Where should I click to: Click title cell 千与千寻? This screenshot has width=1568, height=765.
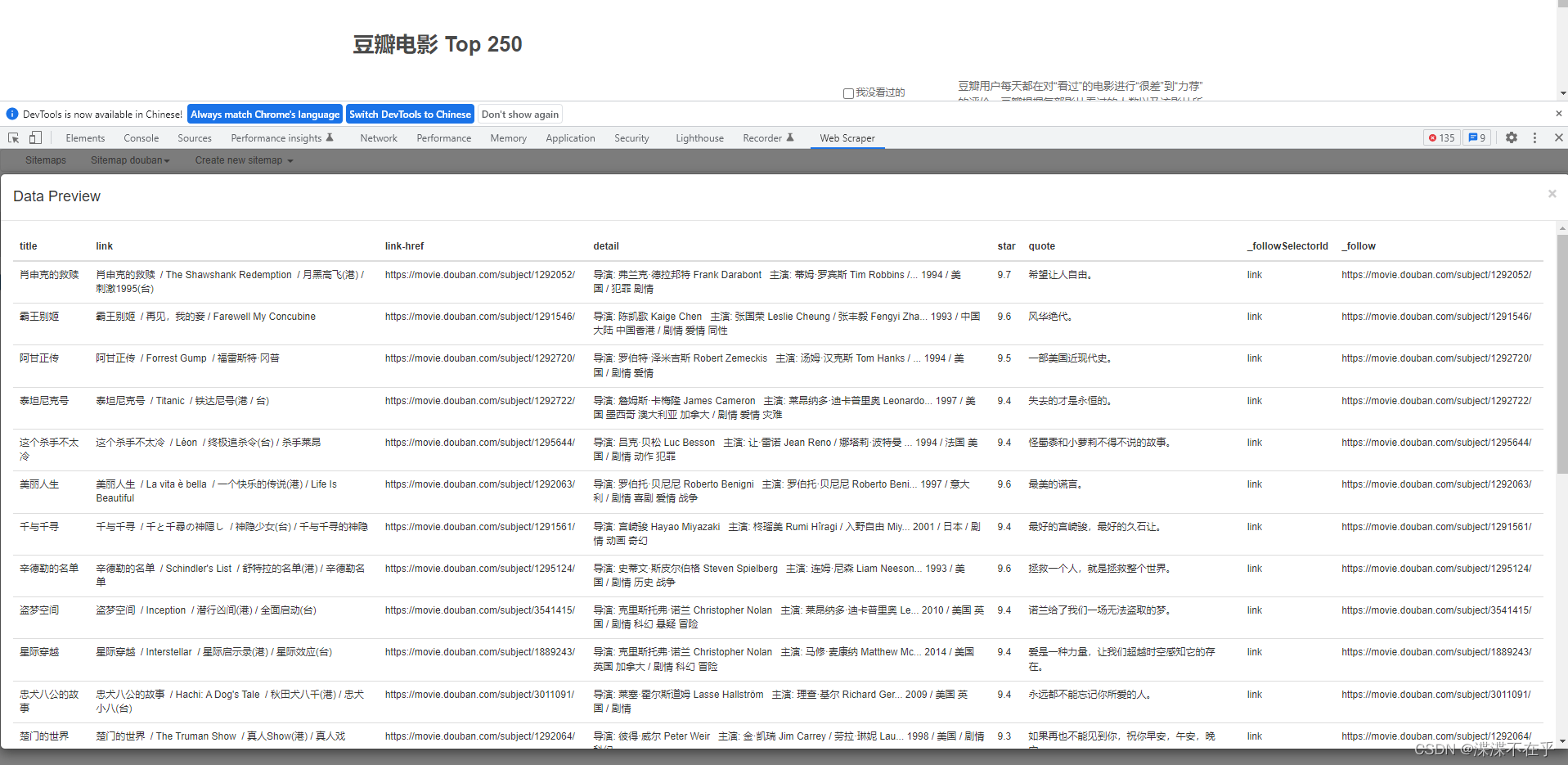pyautogui.click(x=39, y=527)
